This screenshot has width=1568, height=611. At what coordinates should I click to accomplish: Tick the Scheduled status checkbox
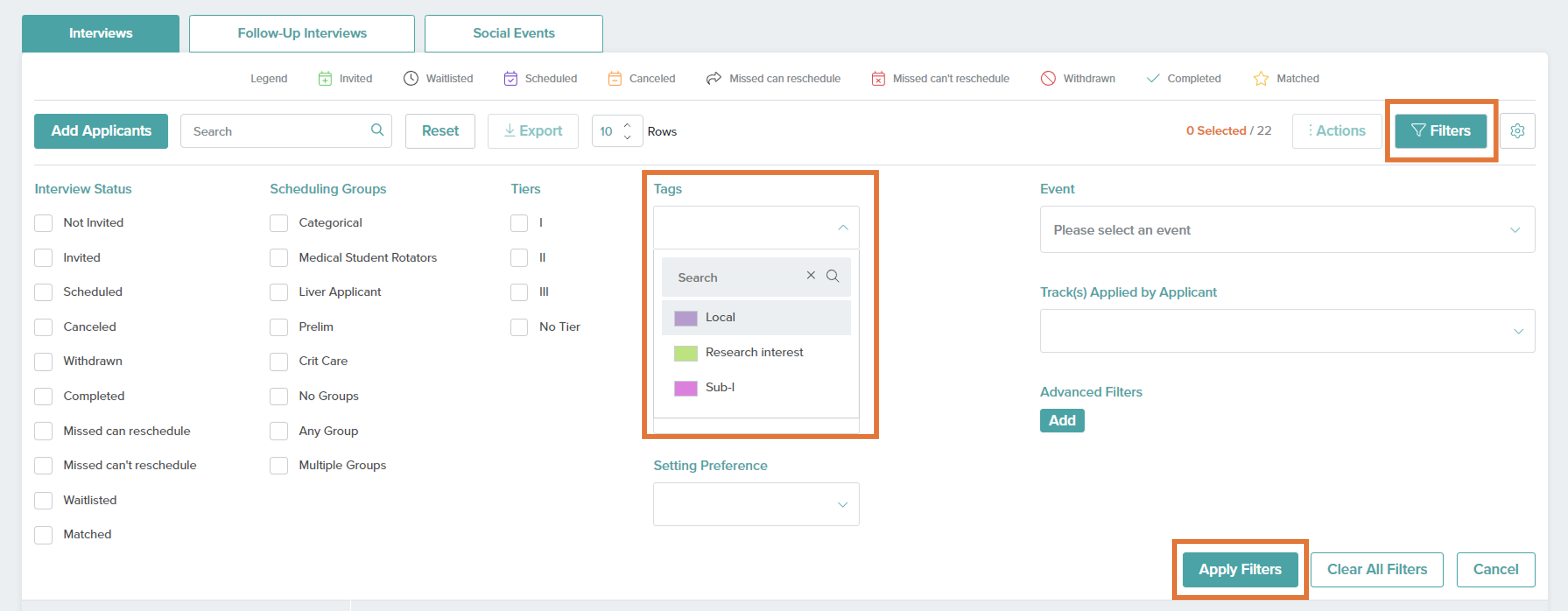pos(43,292)
